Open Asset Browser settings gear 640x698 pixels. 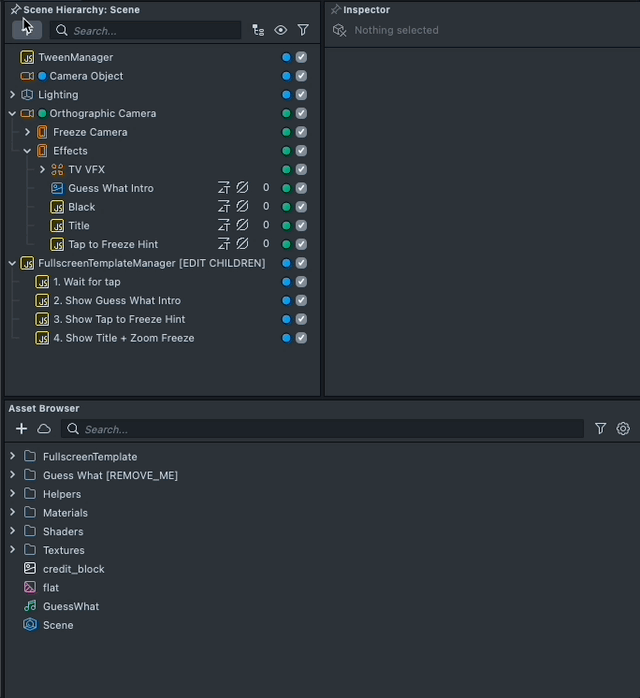[623, 429]
